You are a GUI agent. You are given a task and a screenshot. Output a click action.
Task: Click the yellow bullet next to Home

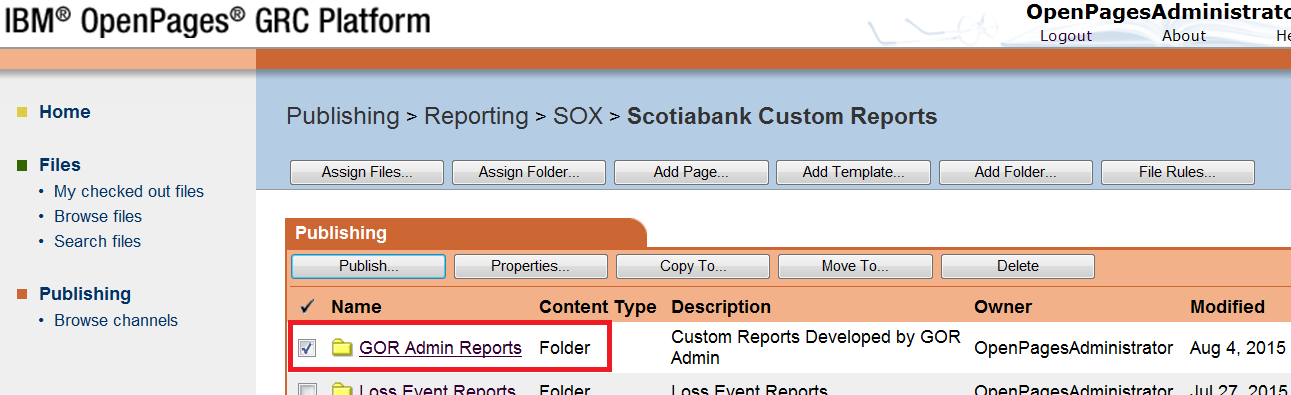22,112
